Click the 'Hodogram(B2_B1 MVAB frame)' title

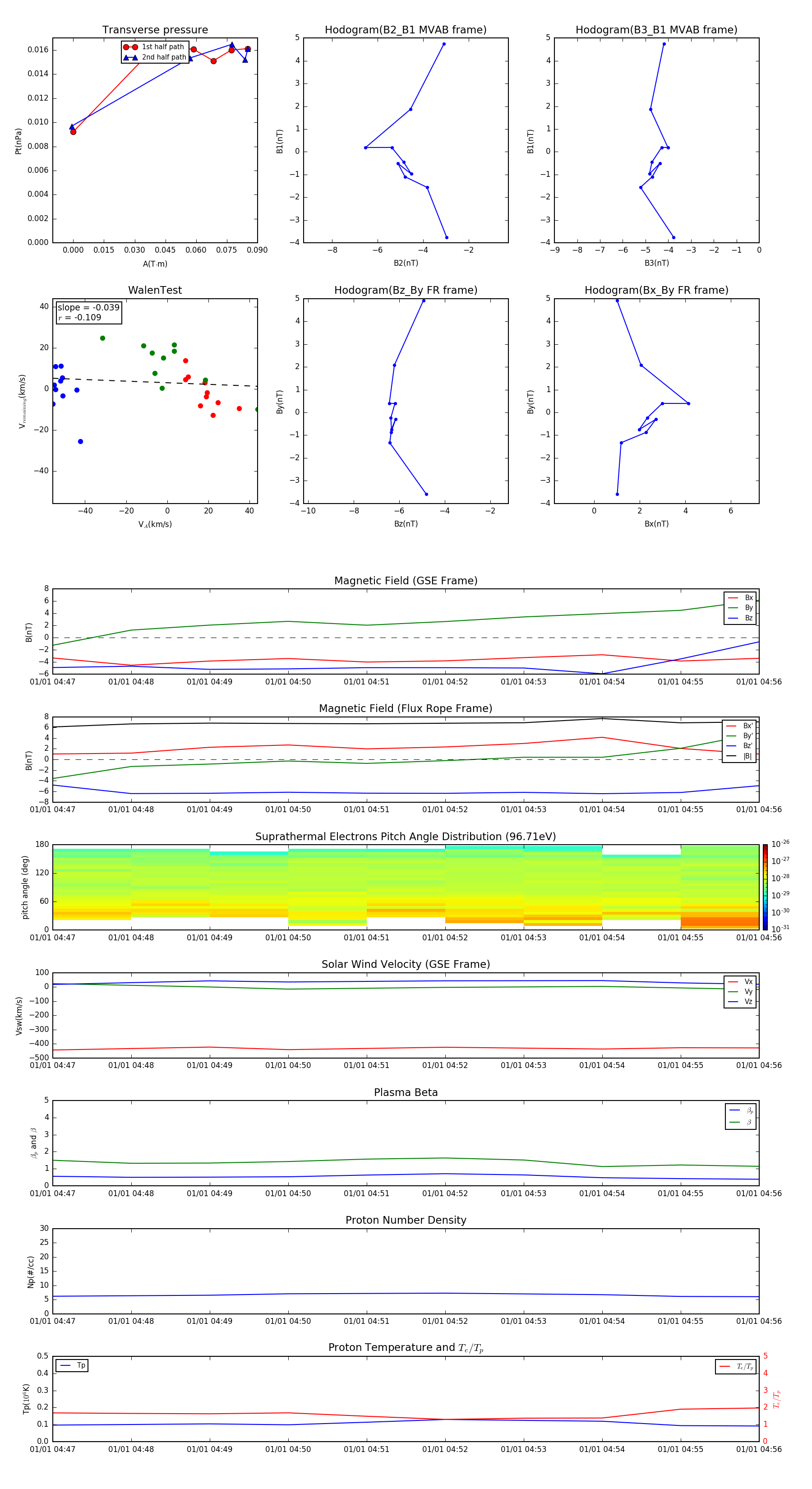[406, 29]
